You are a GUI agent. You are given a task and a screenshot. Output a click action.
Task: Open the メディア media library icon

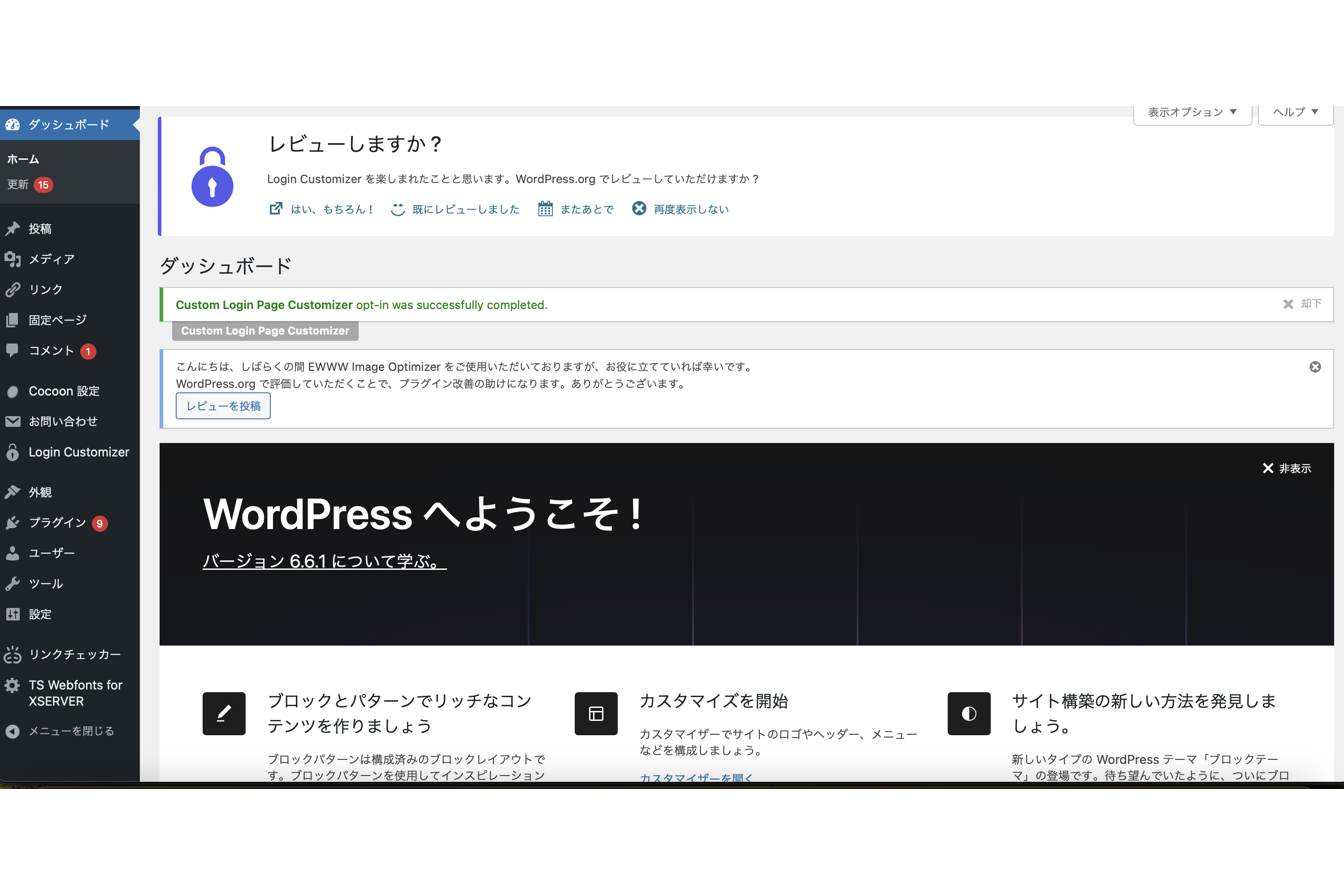[13, 259]
